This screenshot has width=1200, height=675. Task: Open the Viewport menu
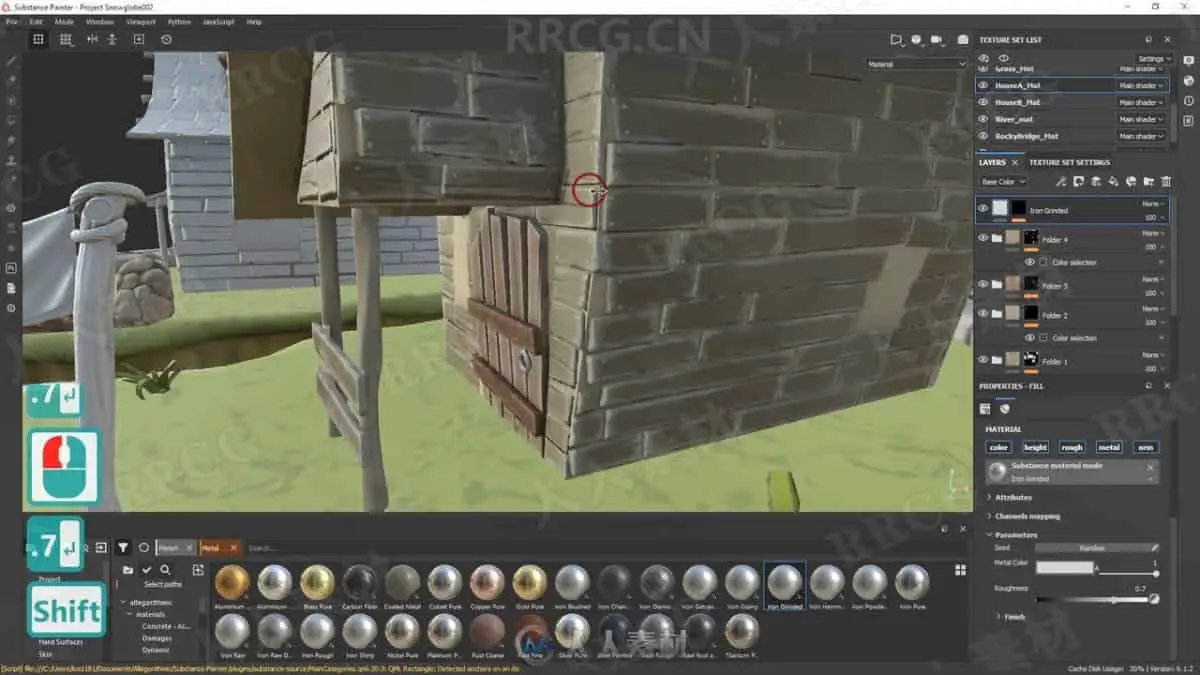[x=141, y=21]
